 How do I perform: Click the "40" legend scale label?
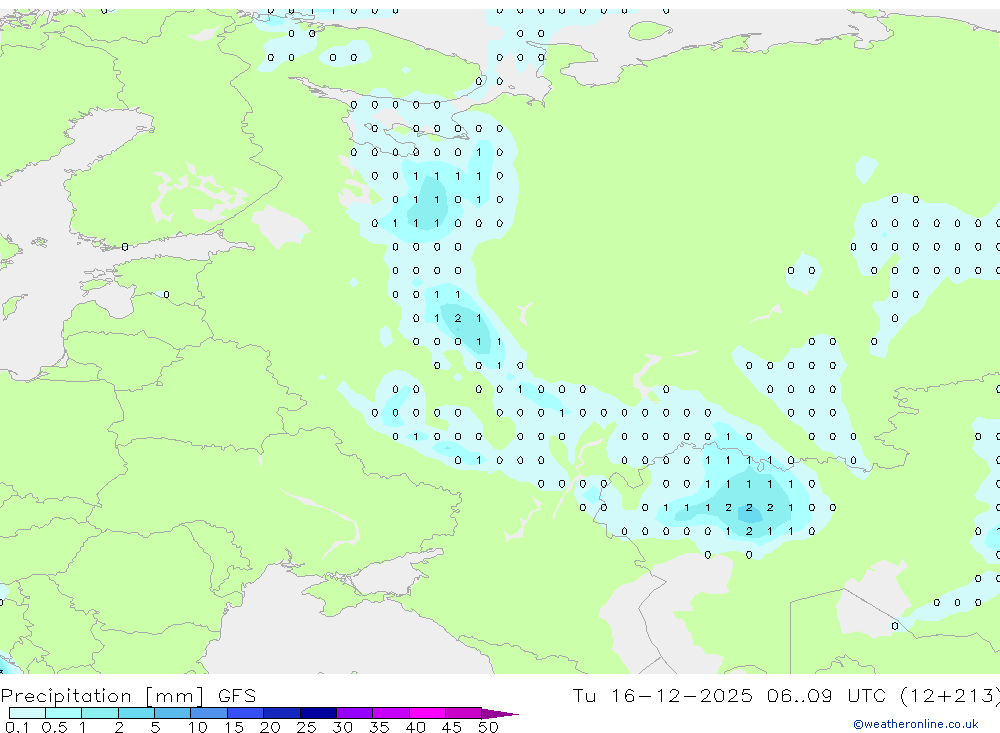(415, 727)
